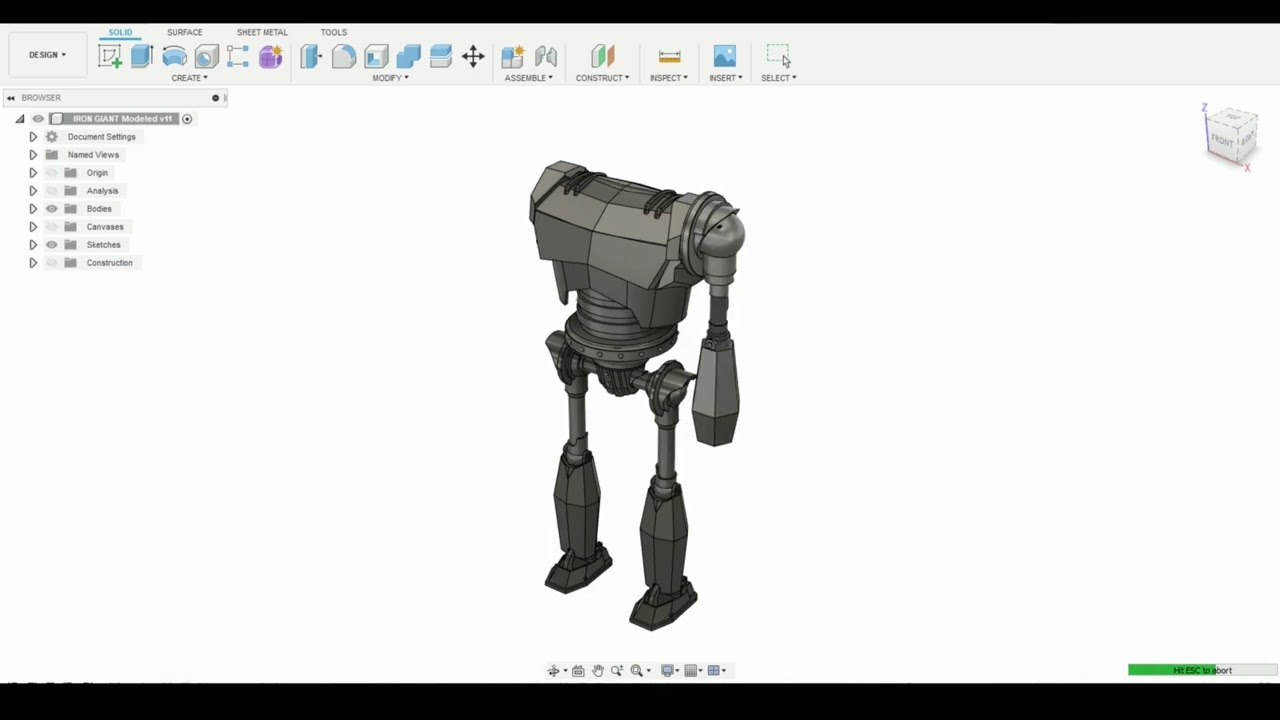The image size is (1280, 720).
Task: Switch to the SURFACE tab
Action: [184, 32]
